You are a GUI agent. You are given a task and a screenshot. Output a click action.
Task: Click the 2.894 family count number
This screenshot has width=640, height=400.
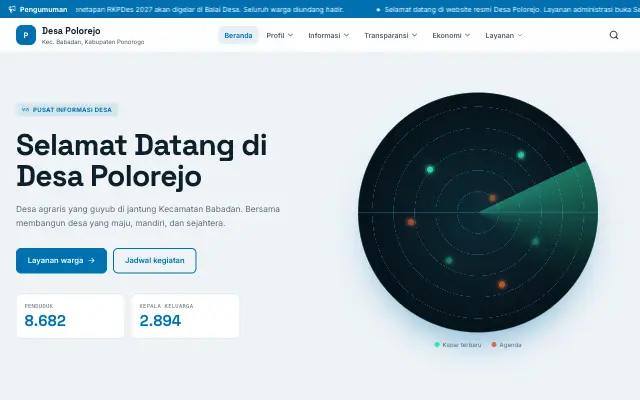(160, 321)
